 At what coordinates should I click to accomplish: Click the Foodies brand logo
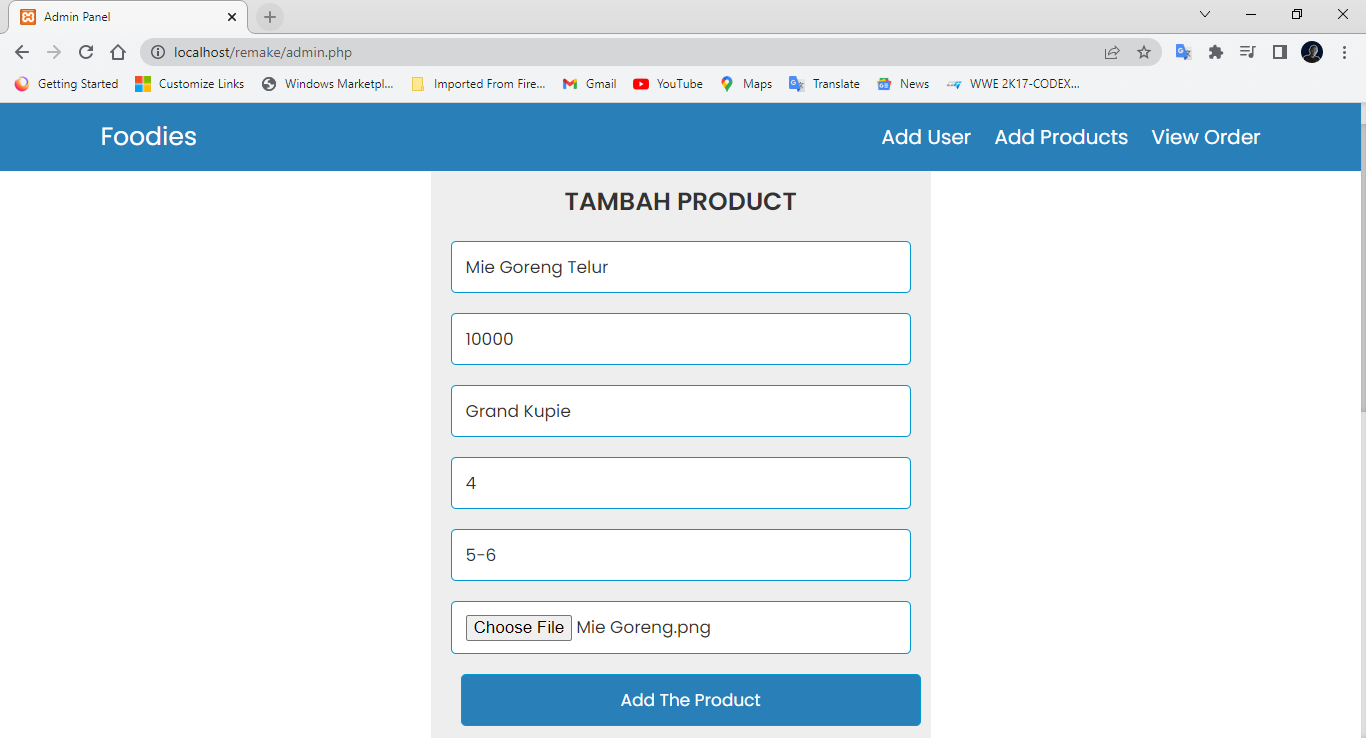coord(148,137)
